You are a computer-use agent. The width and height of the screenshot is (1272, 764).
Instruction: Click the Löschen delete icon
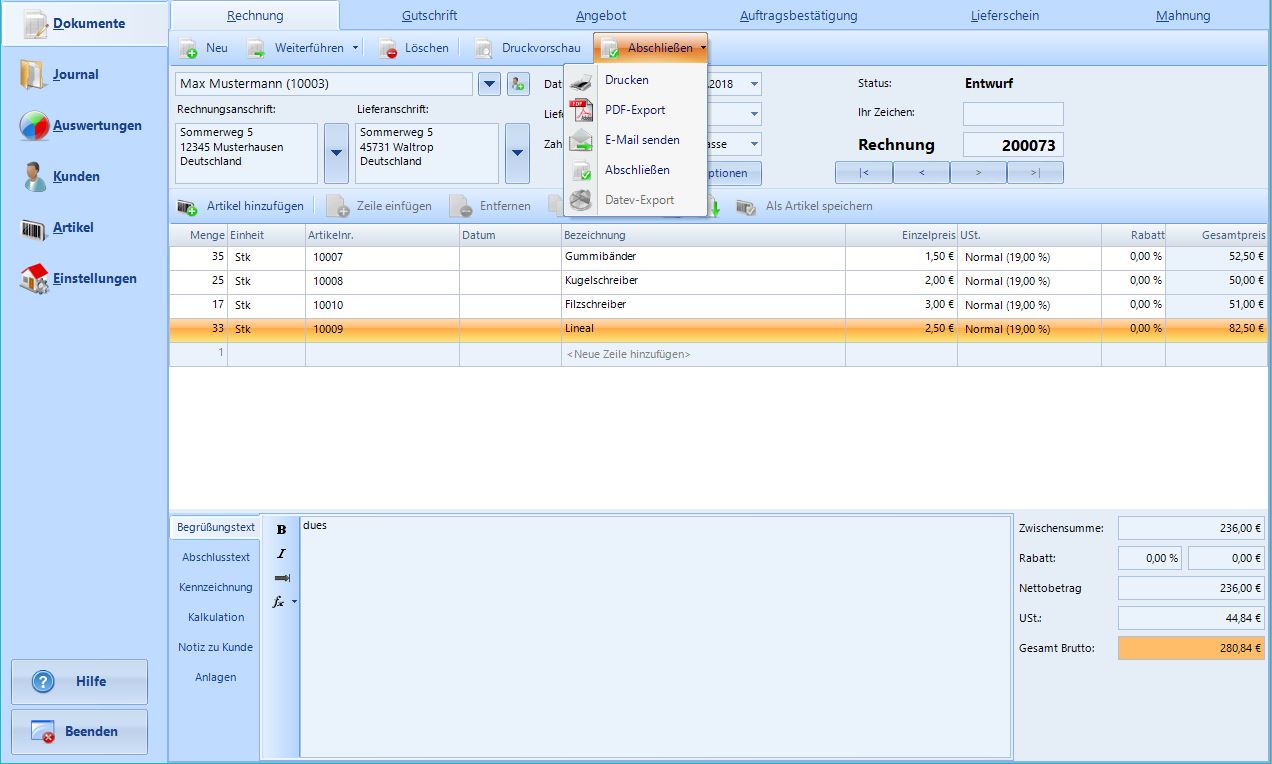(x=387, y=48)
